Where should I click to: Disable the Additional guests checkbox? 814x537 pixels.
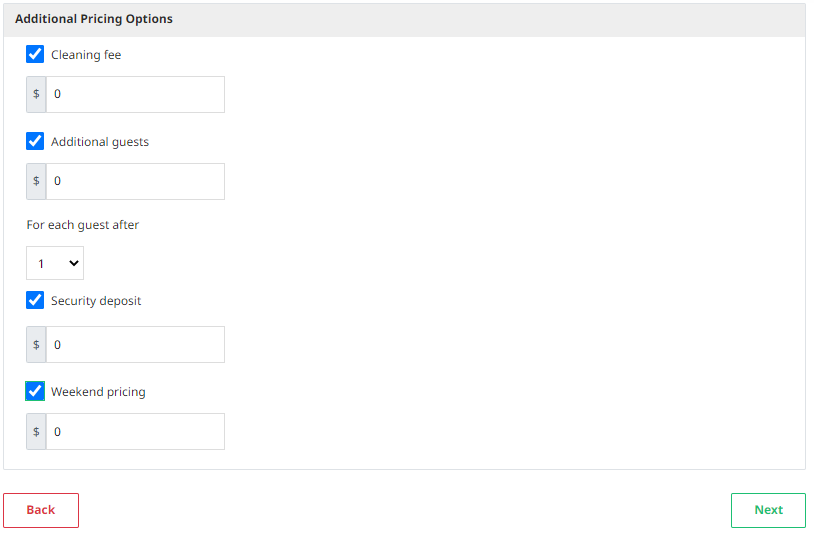coord(35,142)
